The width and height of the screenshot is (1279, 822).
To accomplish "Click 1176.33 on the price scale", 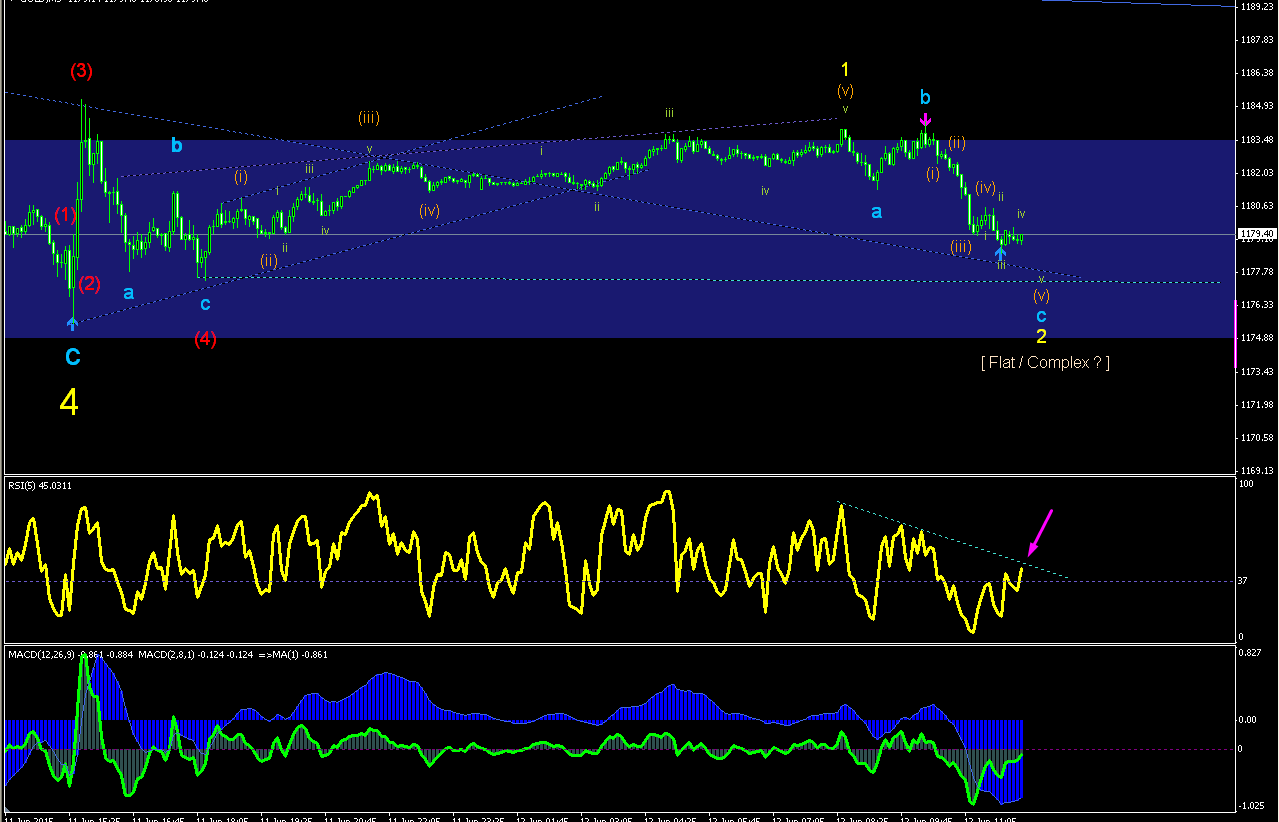I will (1256, 305).
